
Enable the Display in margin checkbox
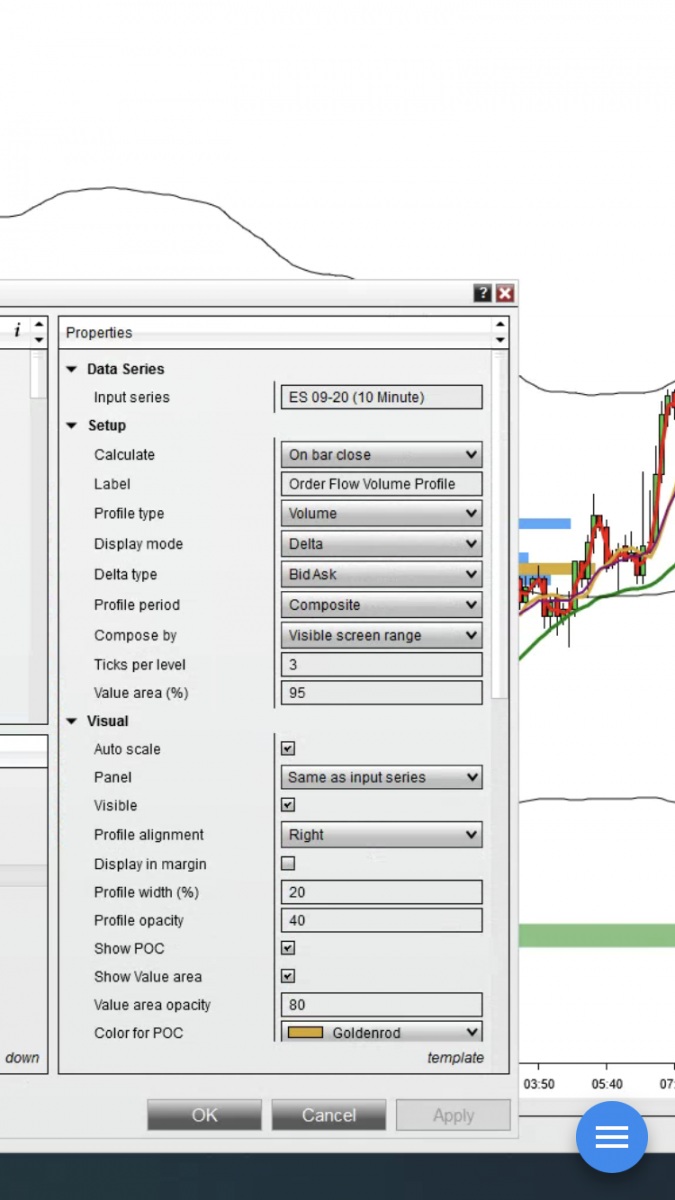(x=288, y=863)
